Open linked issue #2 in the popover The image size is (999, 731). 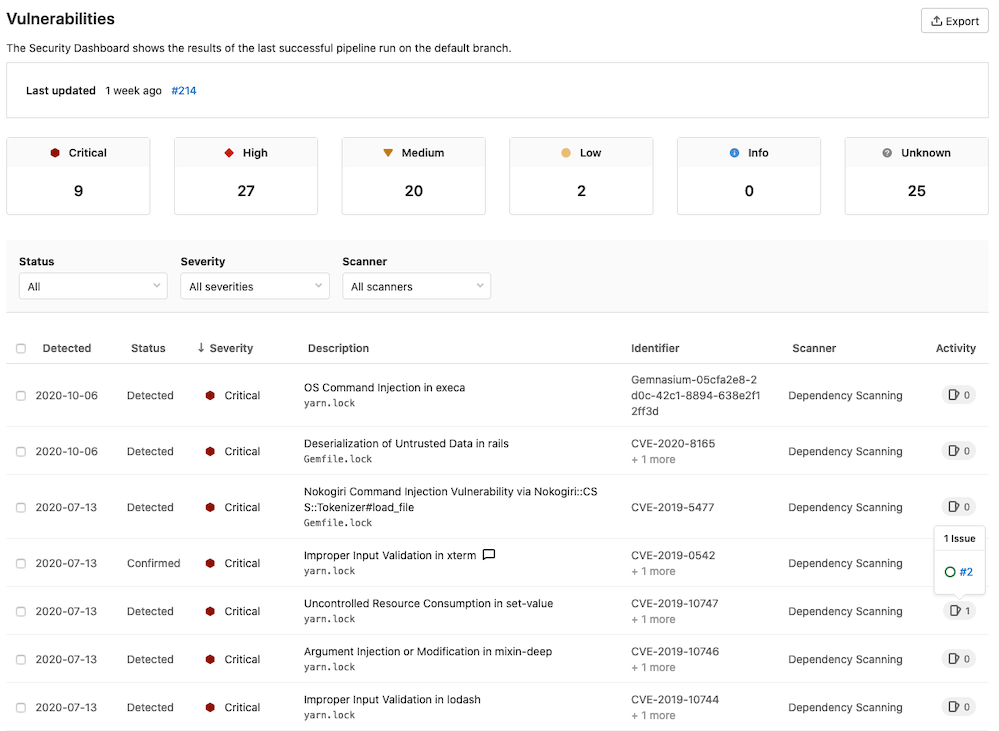click(965, 572)
